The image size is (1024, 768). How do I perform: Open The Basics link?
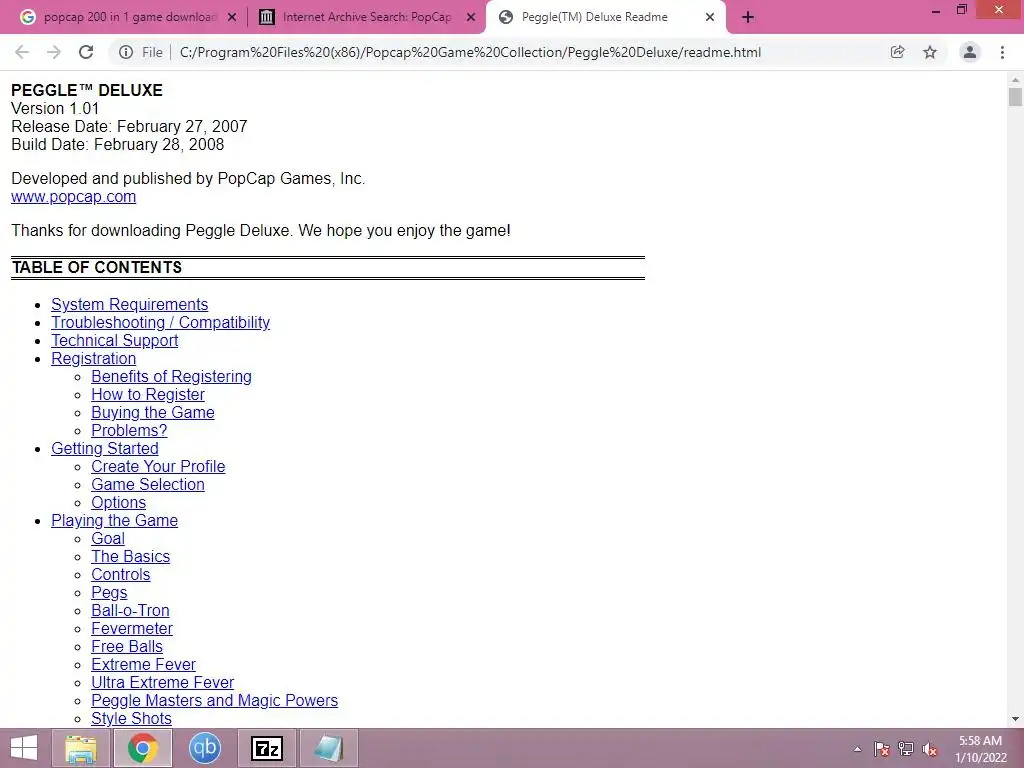pos(131,556)
